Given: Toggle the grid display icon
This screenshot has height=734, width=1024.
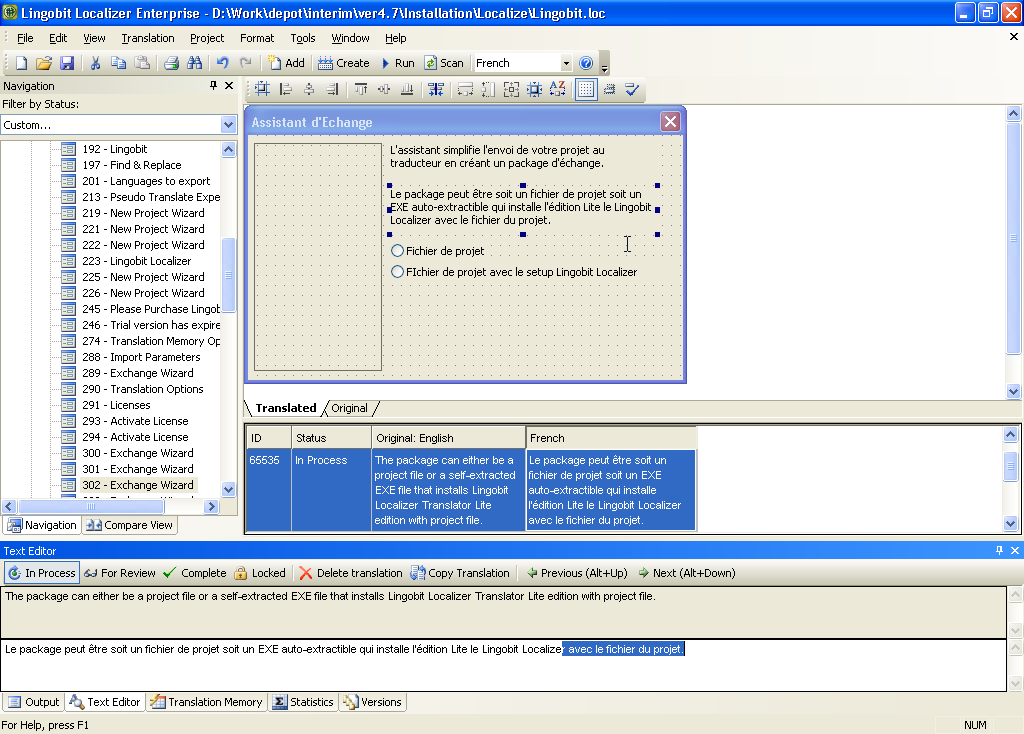Looking at the screenshot, I should point(586,89).
